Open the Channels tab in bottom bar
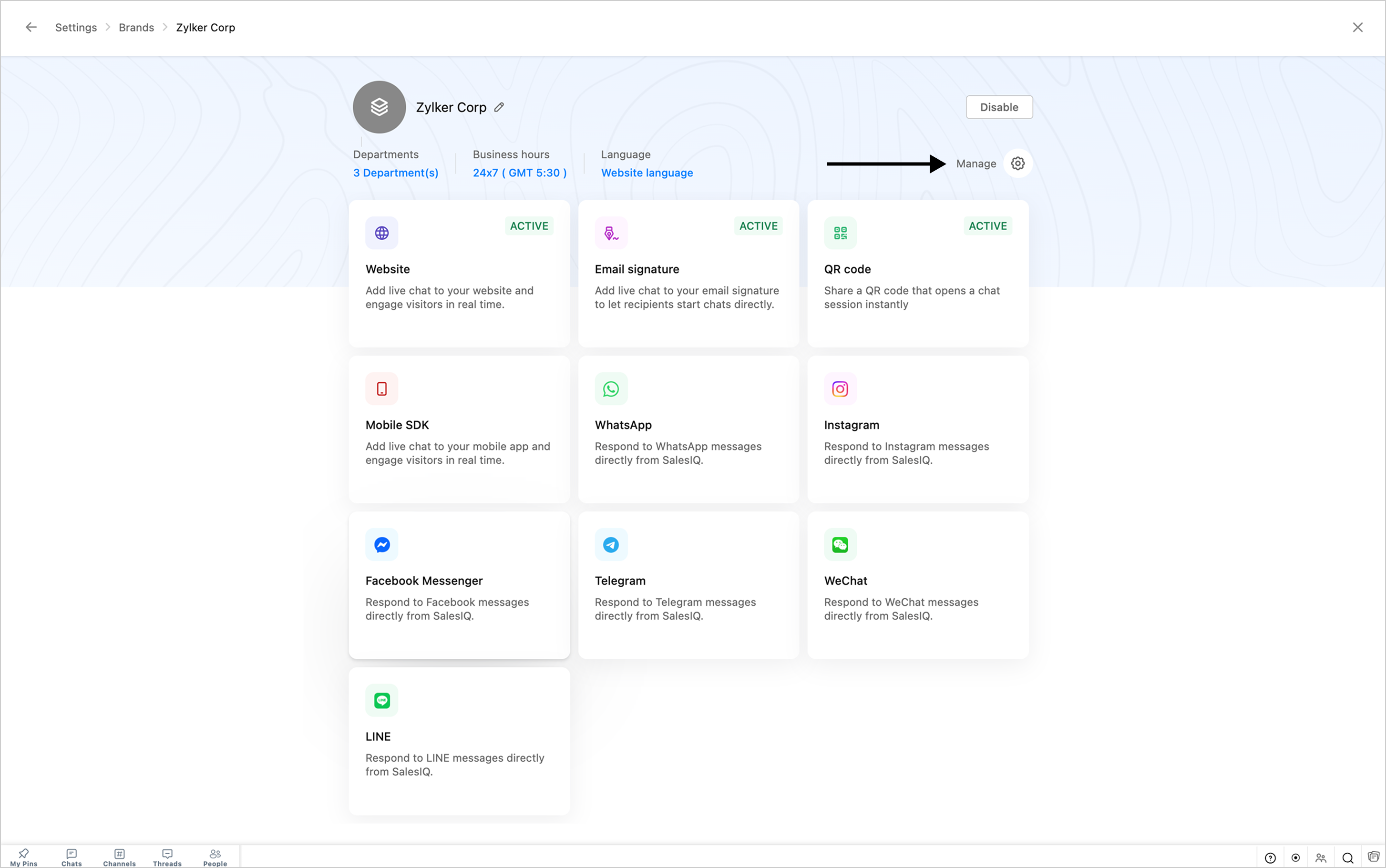Image resolution: width=1386 pixels, height=868 pixels. pyautogui.click(x=119, y=857)
